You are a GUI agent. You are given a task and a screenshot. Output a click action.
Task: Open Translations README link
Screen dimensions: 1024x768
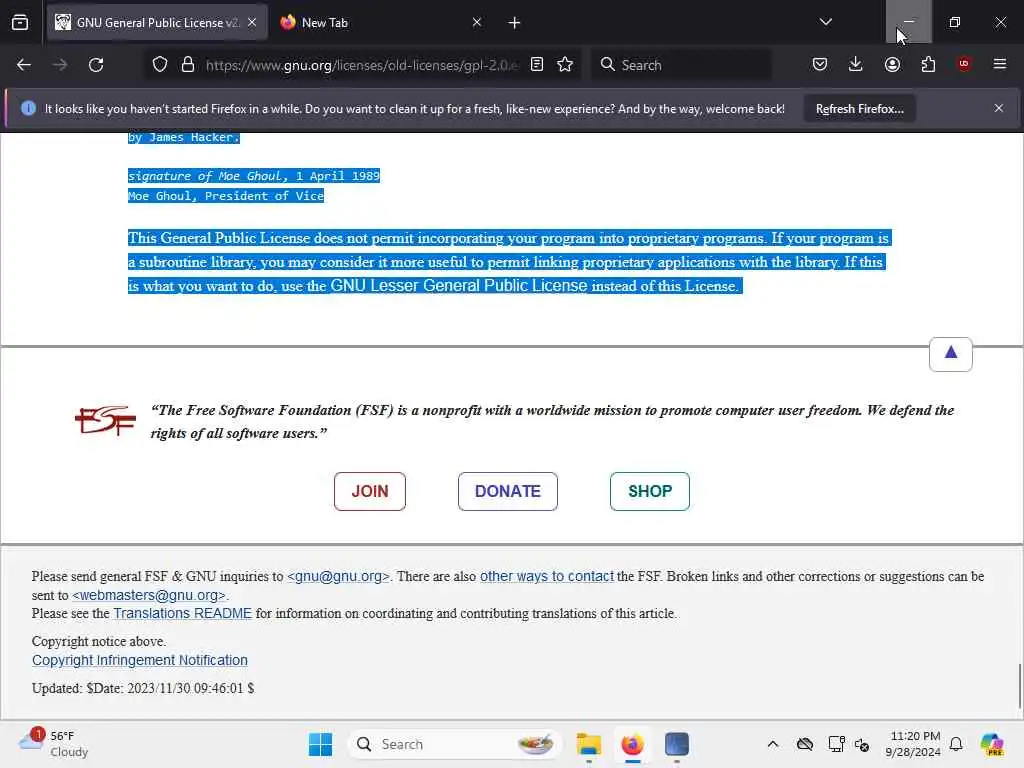click(x=182, y=614)
